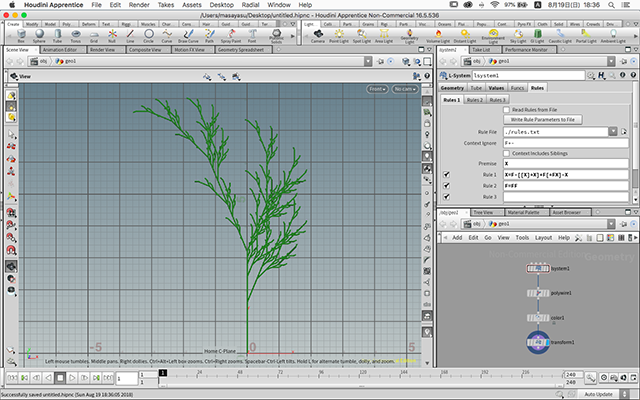Enable Read Rules from File checkbox
This screenshot has width=640, height=400.
click(504, 109)
